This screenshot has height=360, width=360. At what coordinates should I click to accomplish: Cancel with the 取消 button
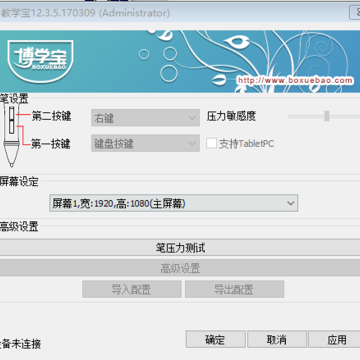click(277, 339)
